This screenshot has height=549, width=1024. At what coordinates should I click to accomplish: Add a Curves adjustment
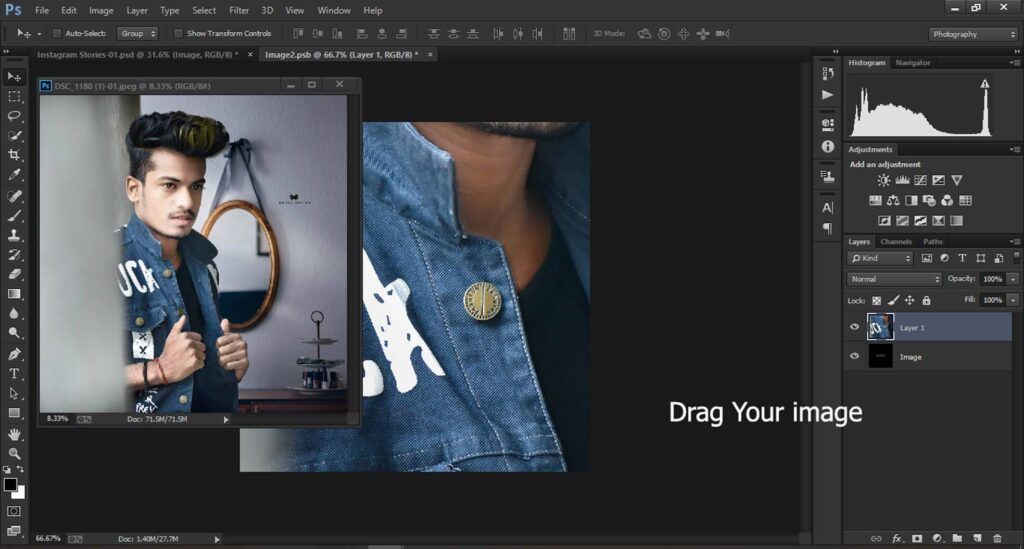(x=920, y=180)
